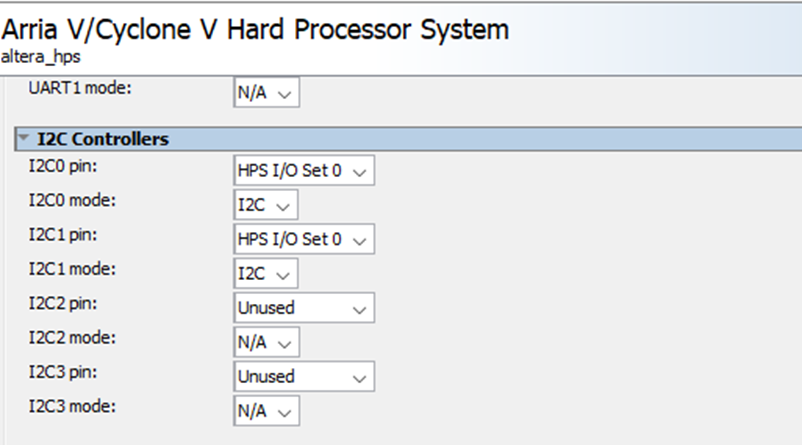Click the UART1 mode label
This screenshot has width=802, height=445.
pos(80,88)
